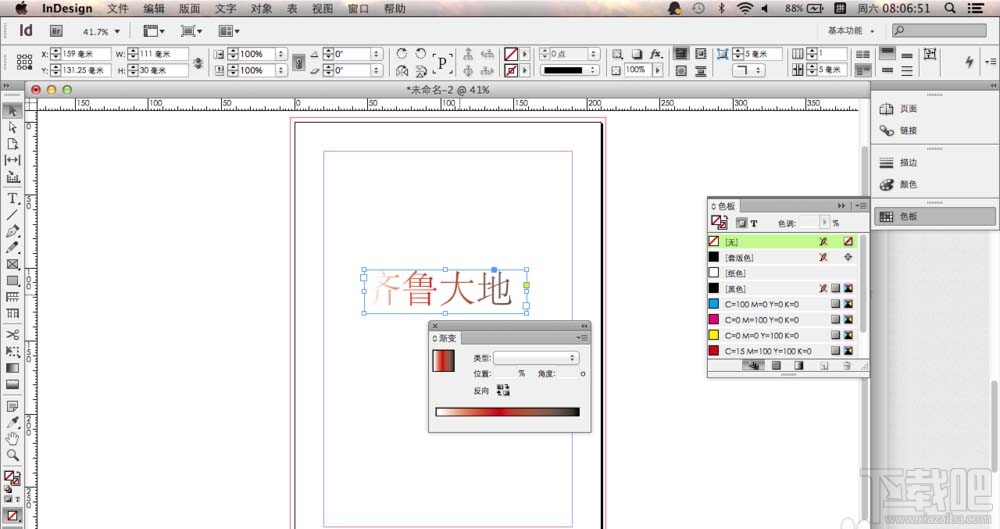Show only gradient swatches in panel footer
This screenshot has height=529, width=1000.
click(798, 366)
